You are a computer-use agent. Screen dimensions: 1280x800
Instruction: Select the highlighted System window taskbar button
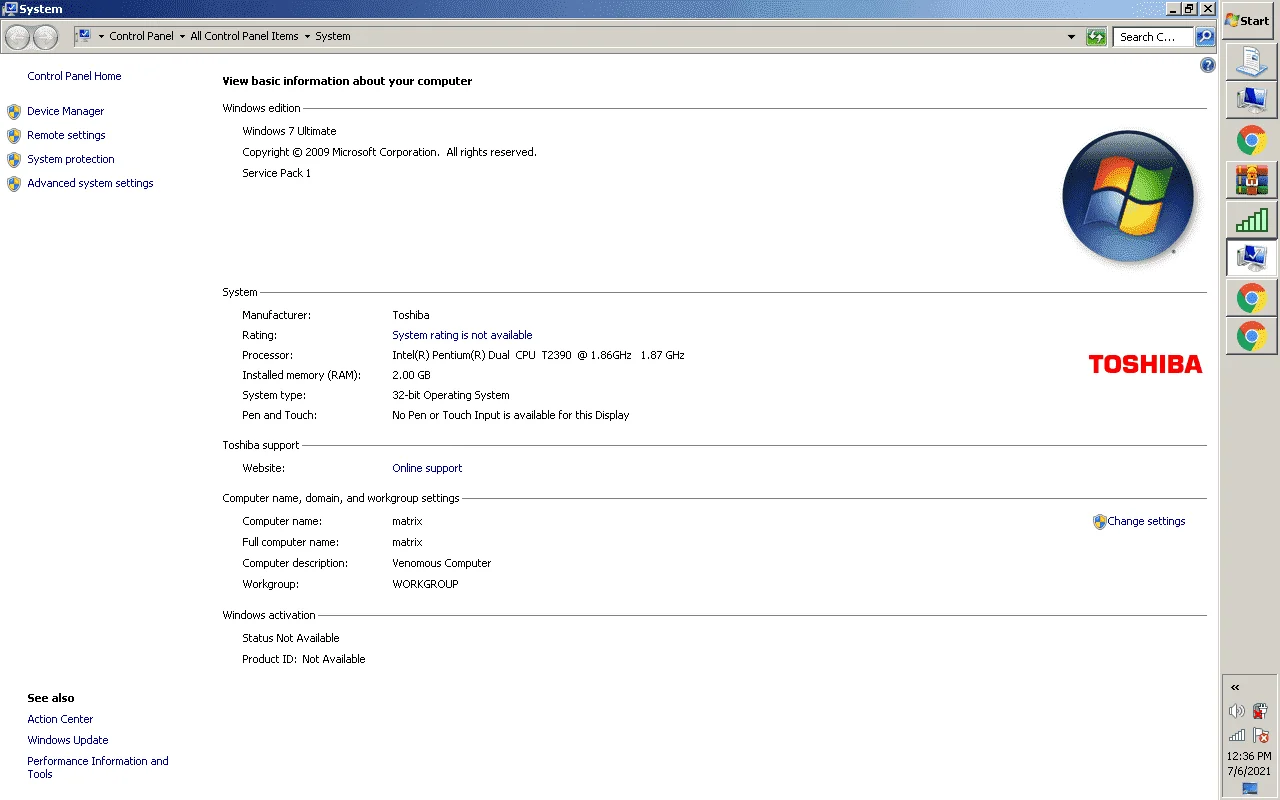(x=1251, y=258)
